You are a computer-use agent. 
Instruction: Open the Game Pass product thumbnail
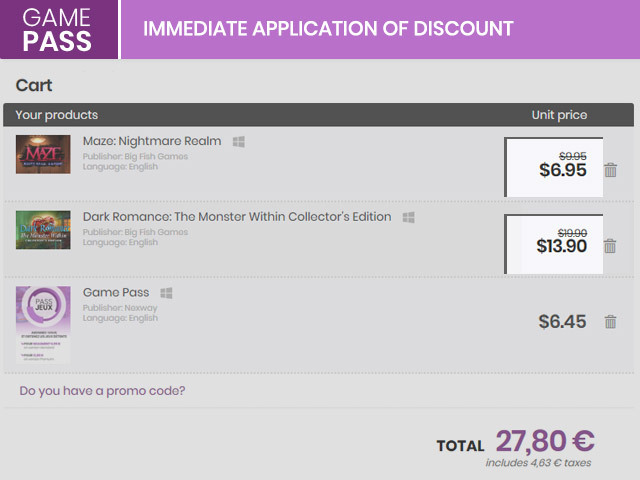click(43, 324)
